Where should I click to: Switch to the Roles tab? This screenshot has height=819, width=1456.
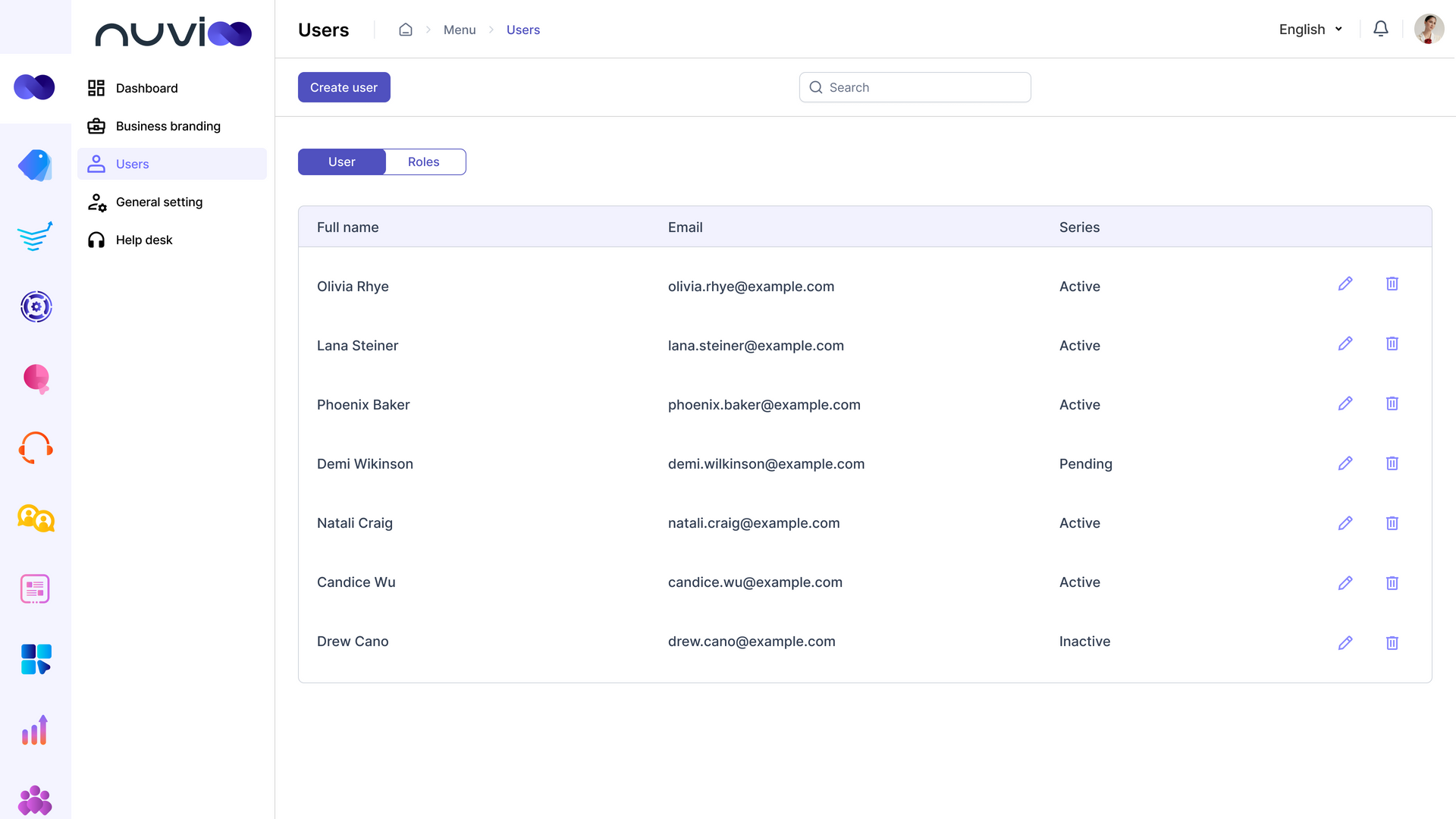424,162
